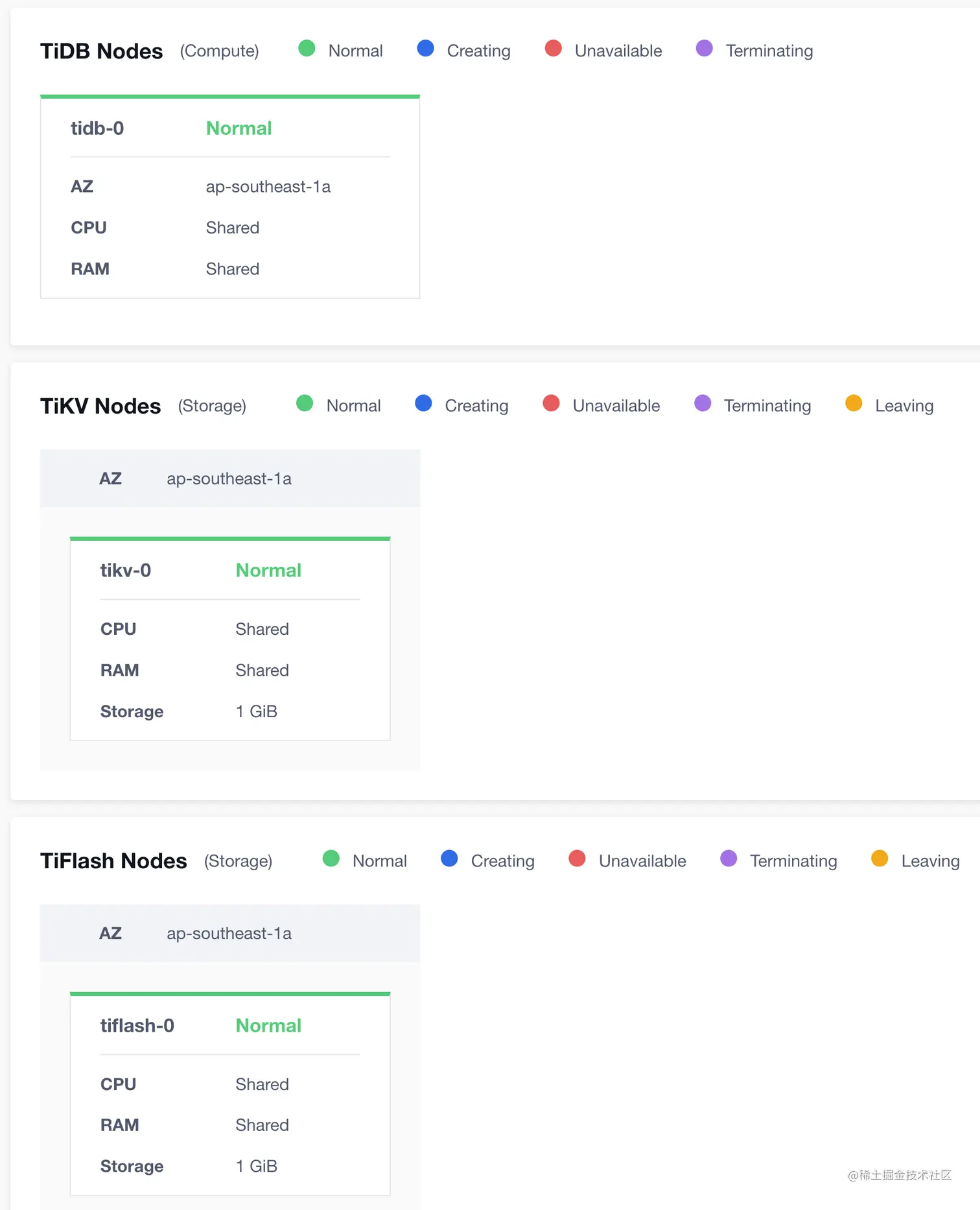Click the red Unavailable dot in TiKV Nodes legend
Image resolution: width=980 pixels, height=1210 pixels.
click(x=551, y=403)
